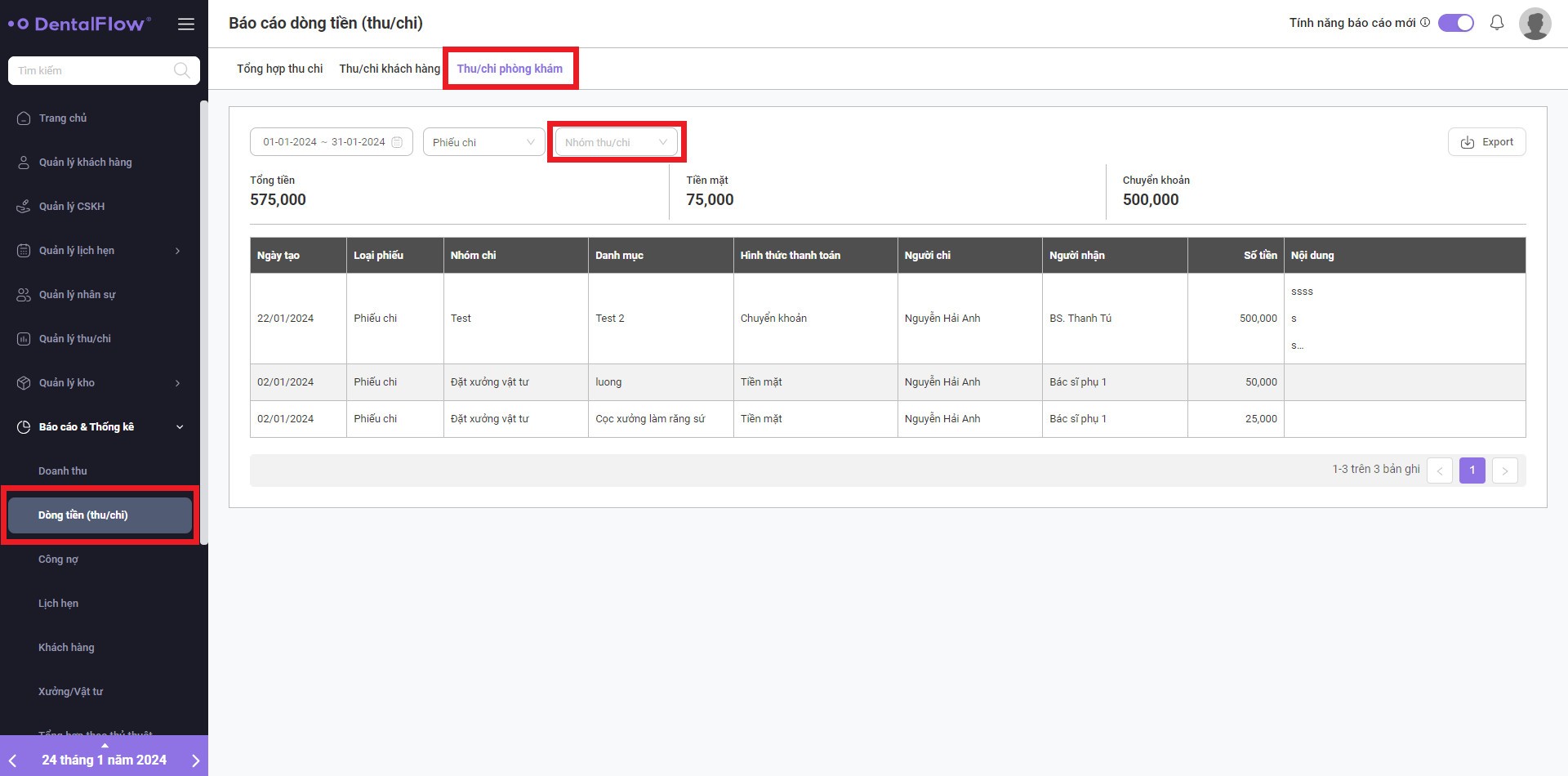Viewport: 1568px width, 776px height.
Task: Switch to Thu/chi khách hàng tab
Action: (x=390, y=69)
